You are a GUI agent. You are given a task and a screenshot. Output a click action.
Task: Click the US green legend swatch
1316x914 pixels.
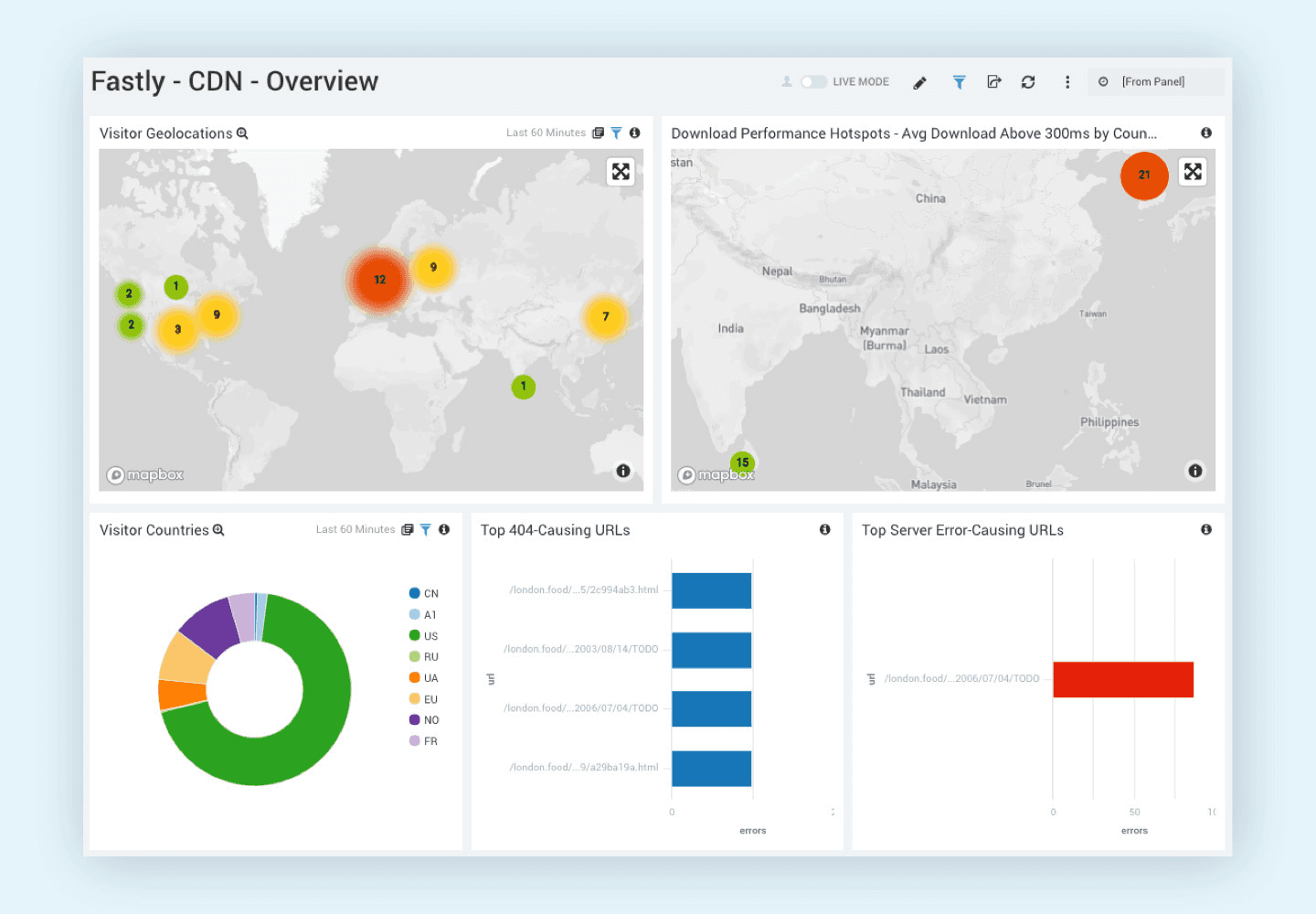point(415,635)
